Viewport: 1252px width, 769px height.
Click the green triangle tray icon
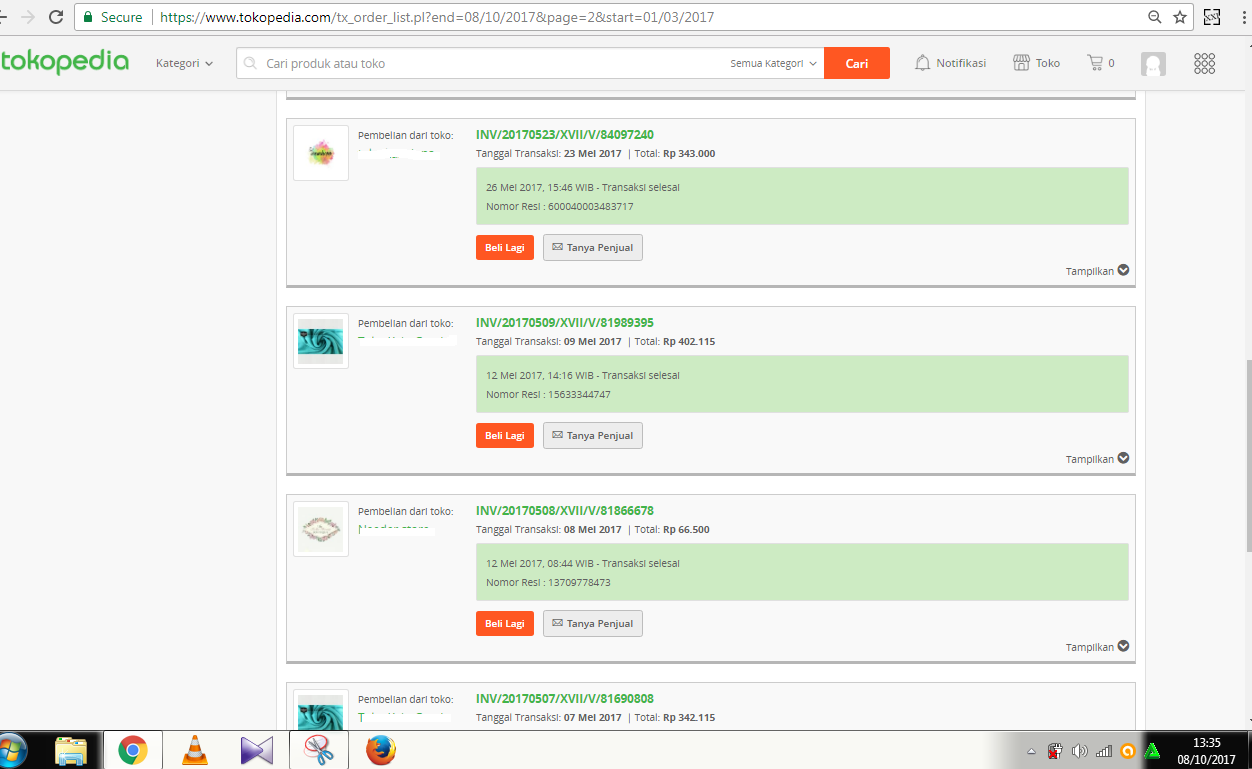coord(1152,751)
